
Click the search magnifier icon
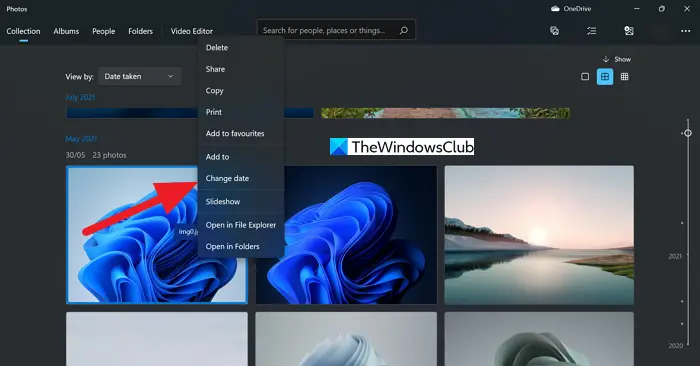pos(404,30)
